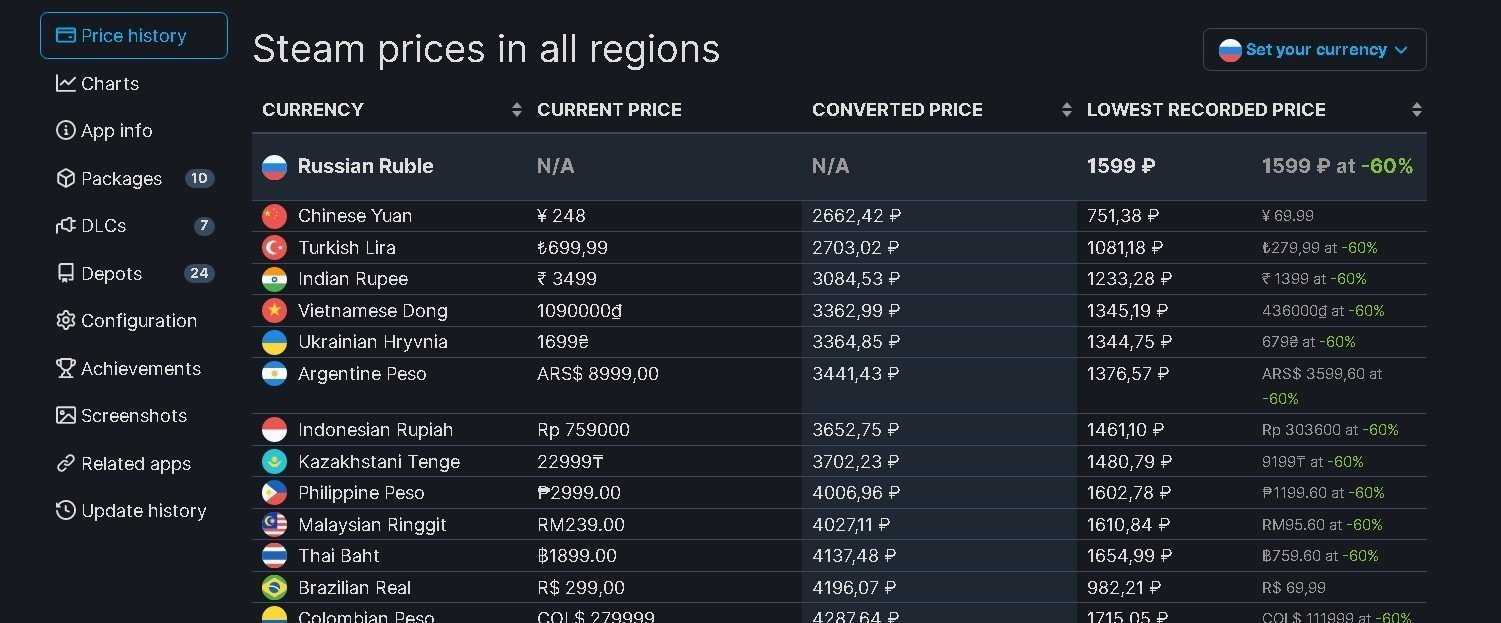Image resolution: width=1501 pixels, height=623 pixels.
Task: Click the App info circle icon
Action: click(x=66, y=130)
